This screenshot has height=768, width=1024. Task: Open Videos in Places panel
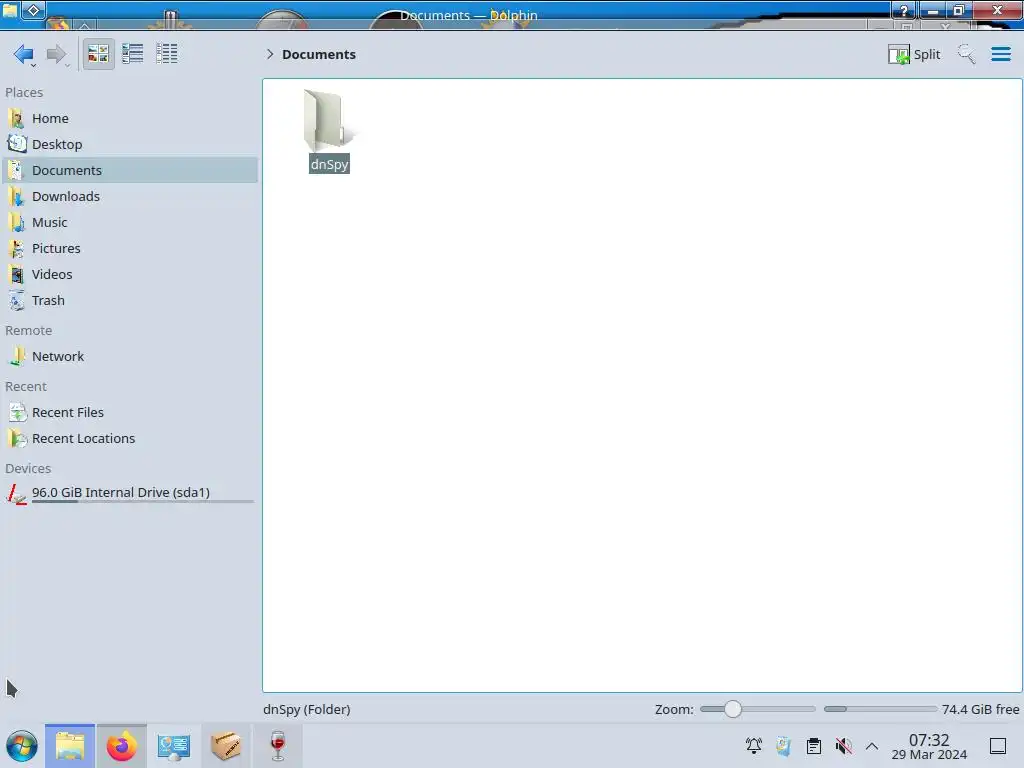(x=131, y=275)
